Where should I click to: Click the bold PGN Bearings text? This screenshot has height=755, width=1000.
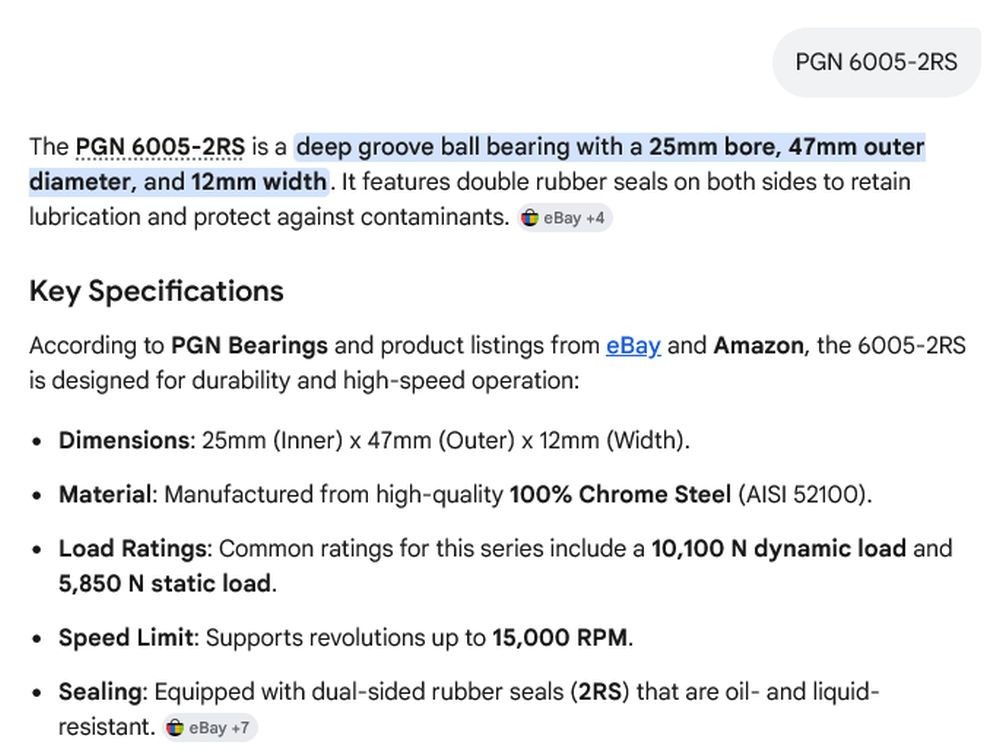coord(249,346)
